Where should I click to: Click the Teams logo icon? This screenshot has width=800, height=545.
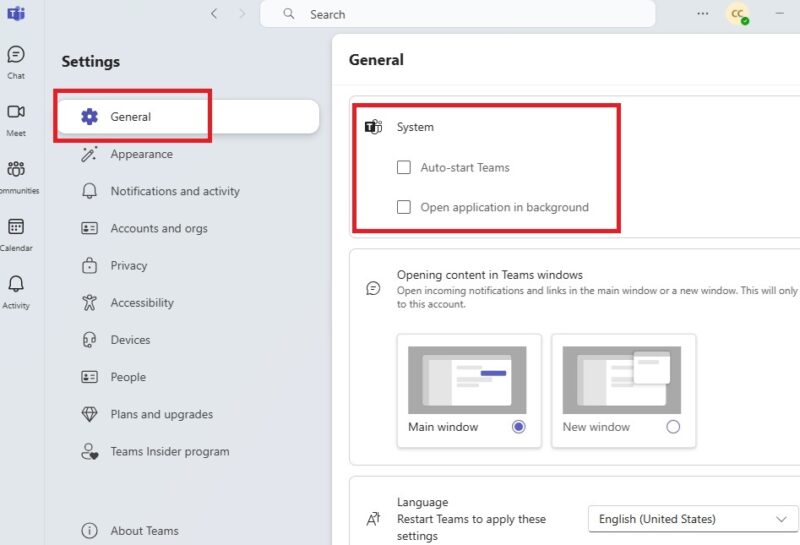pos(16,13)
